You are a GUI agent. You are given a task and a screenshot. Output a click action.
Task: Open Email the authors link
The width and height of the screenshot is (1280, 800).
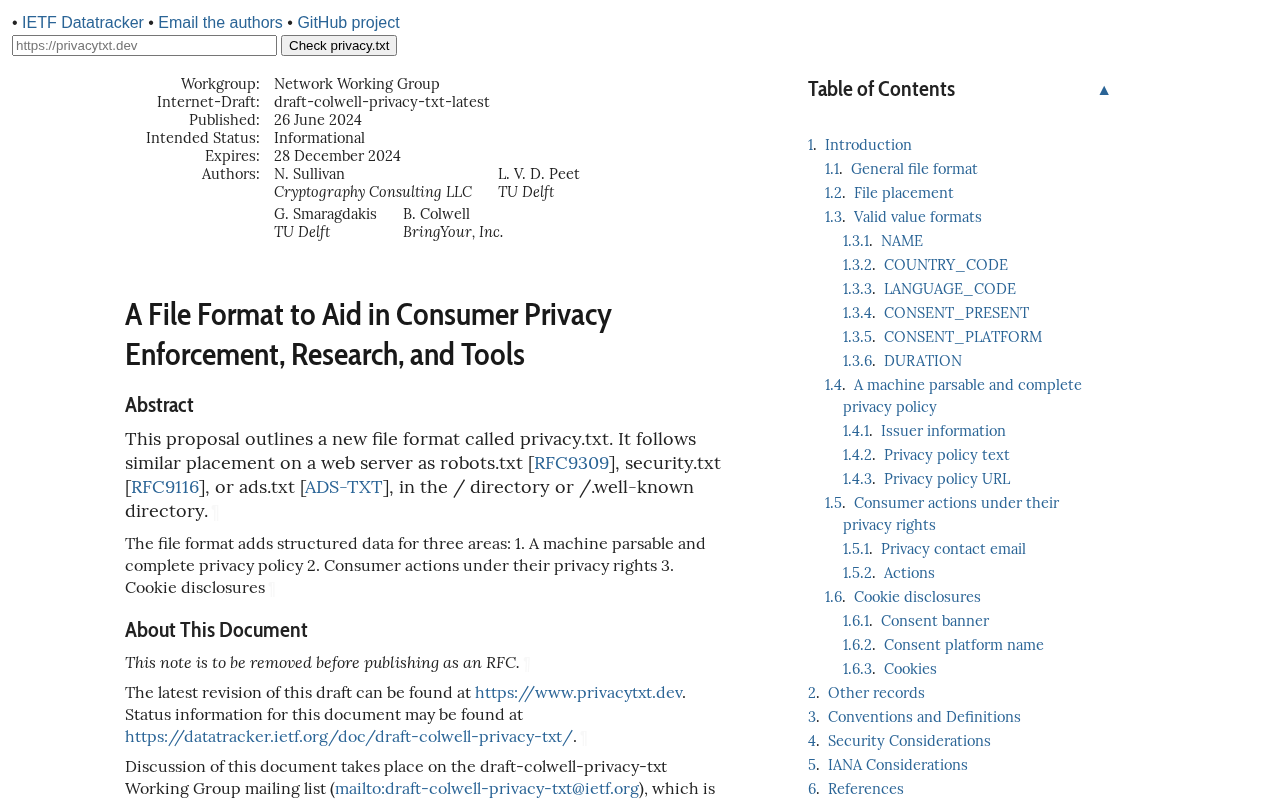point(220,22)
